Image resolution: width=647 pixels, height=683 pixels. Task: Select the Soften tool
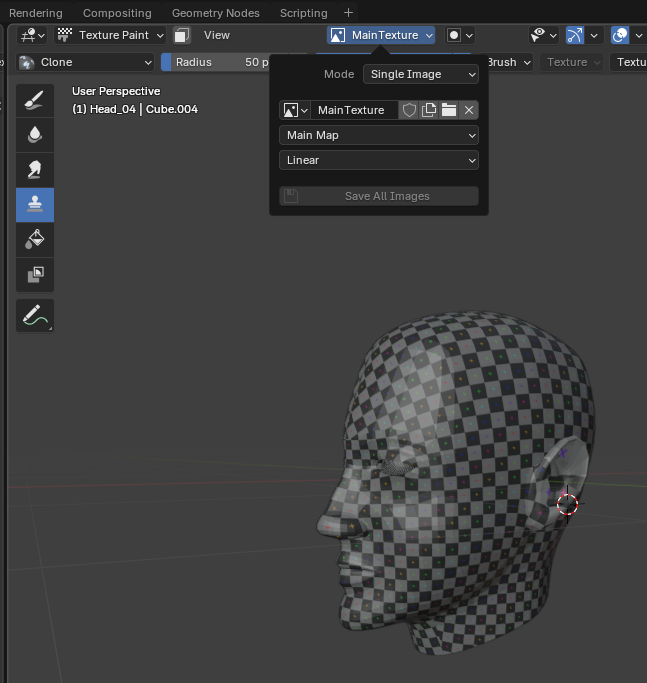tap(35, 134)
